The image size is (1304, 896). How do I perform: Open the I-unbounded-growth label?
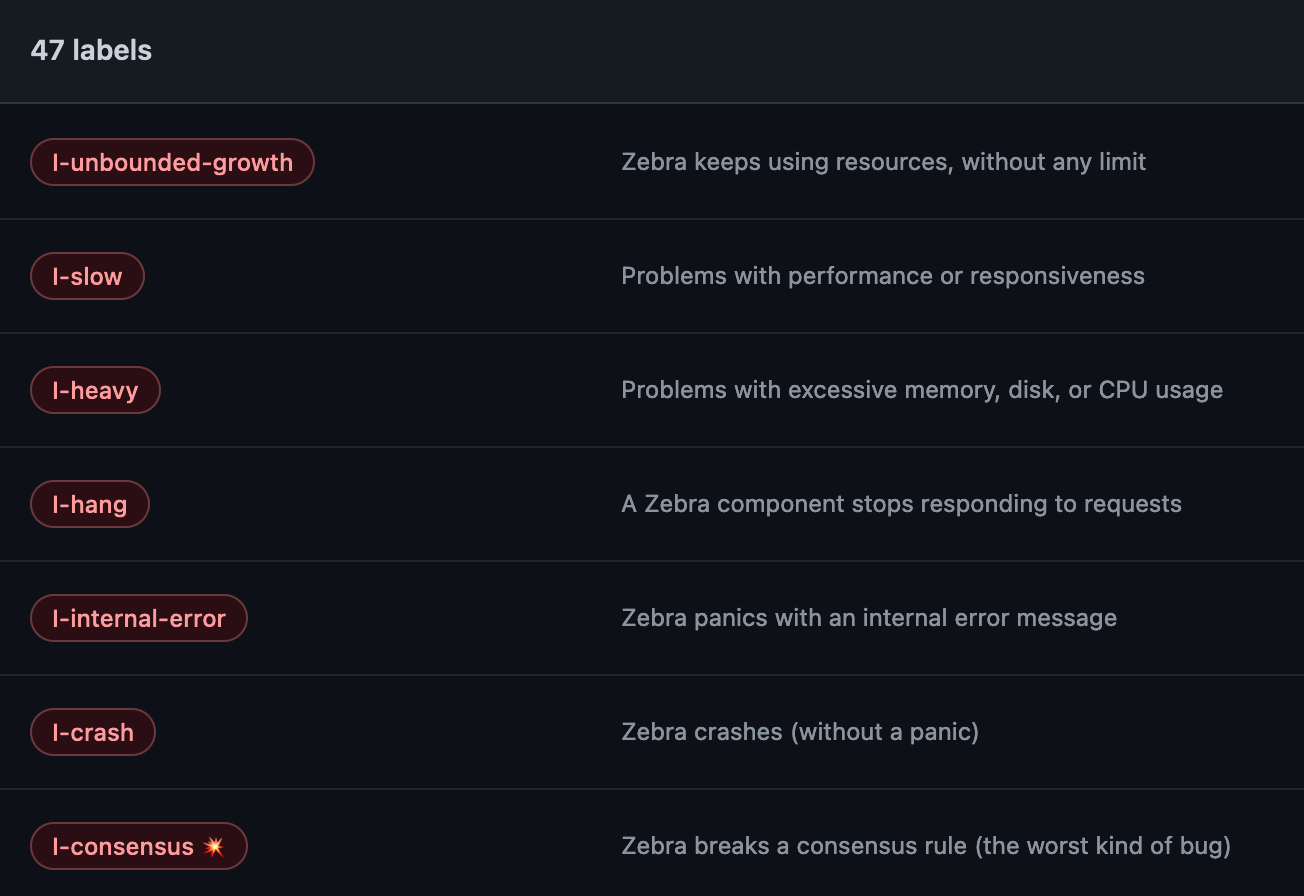[172, 163]
